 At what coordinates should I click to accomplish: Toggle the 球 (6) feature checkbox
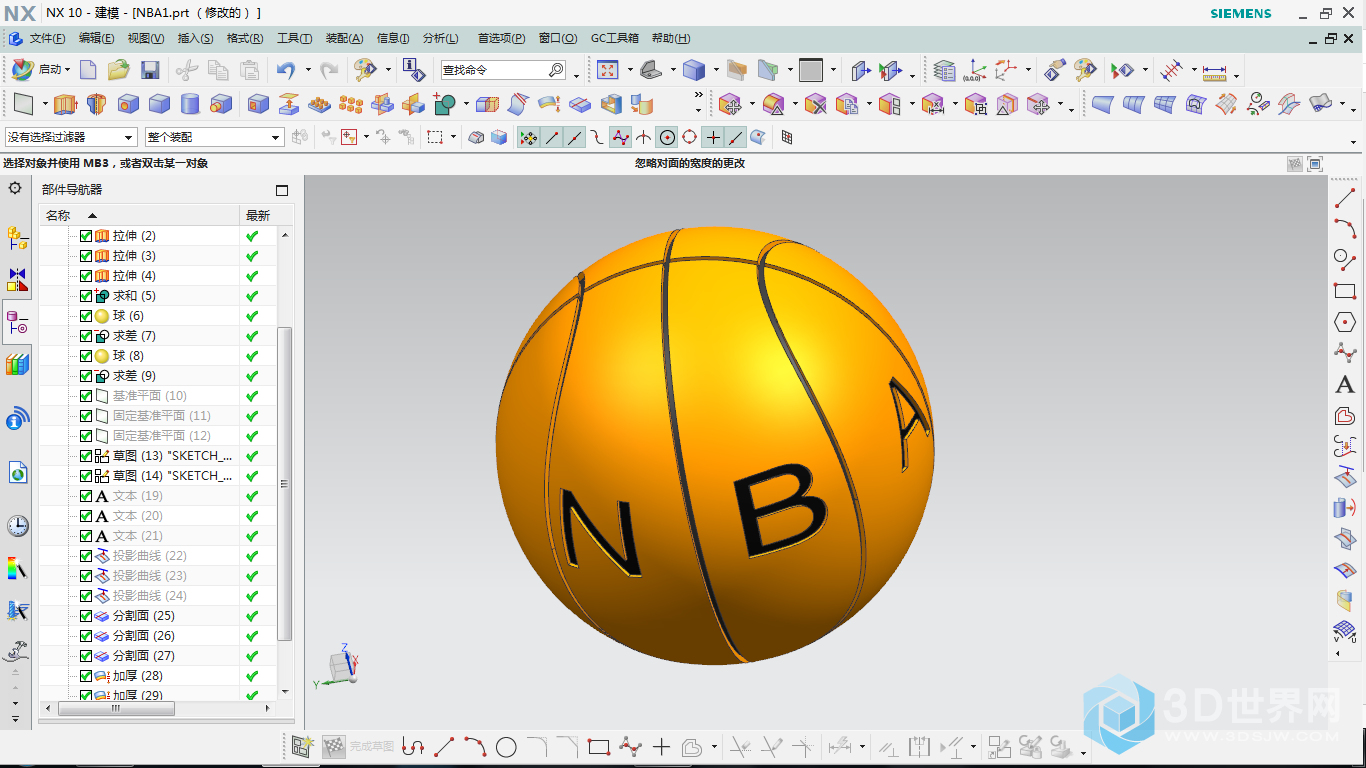(x=85, y=316)
